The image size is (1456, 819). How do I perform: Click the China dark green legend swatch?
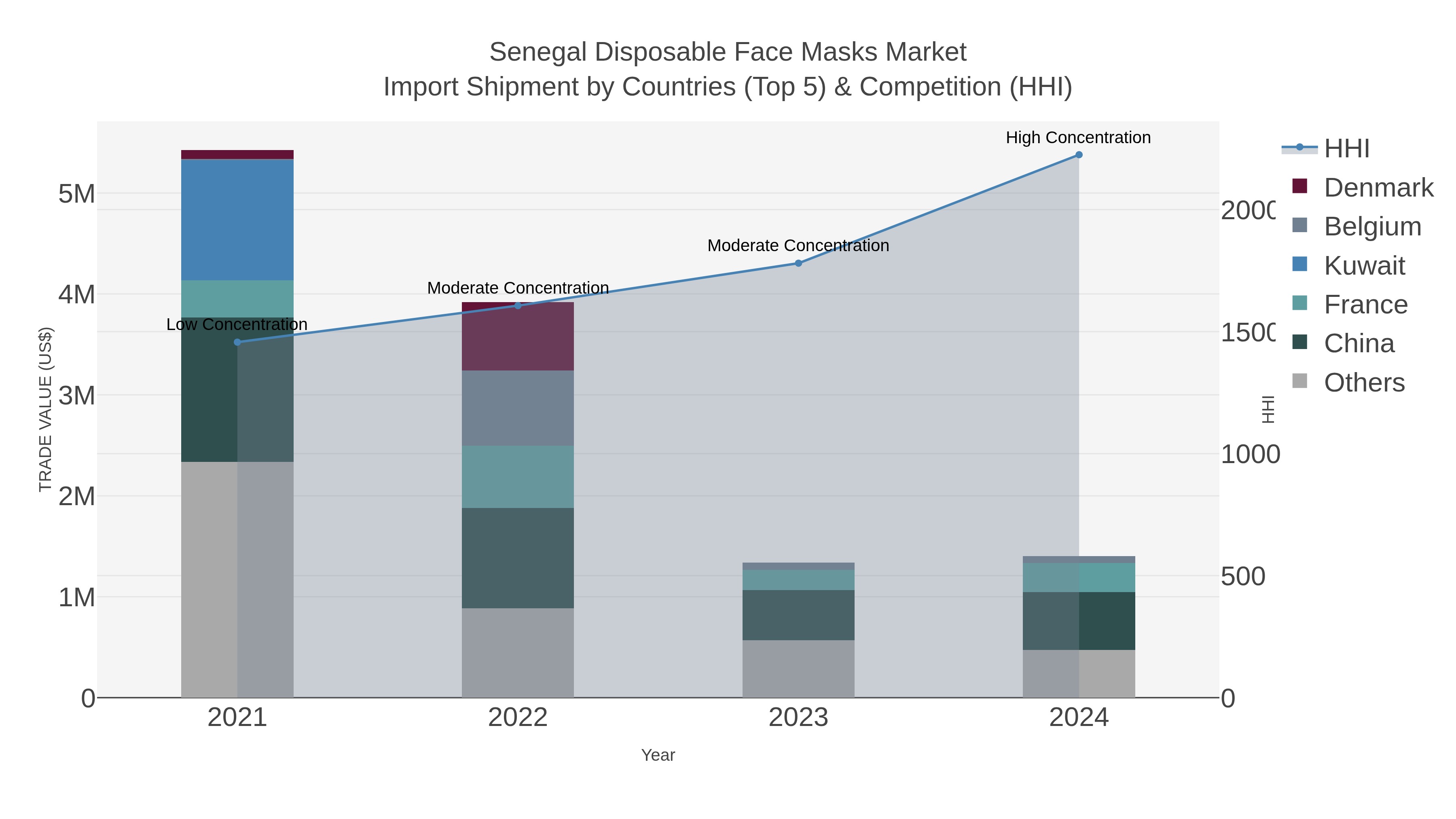[1299, 342]
